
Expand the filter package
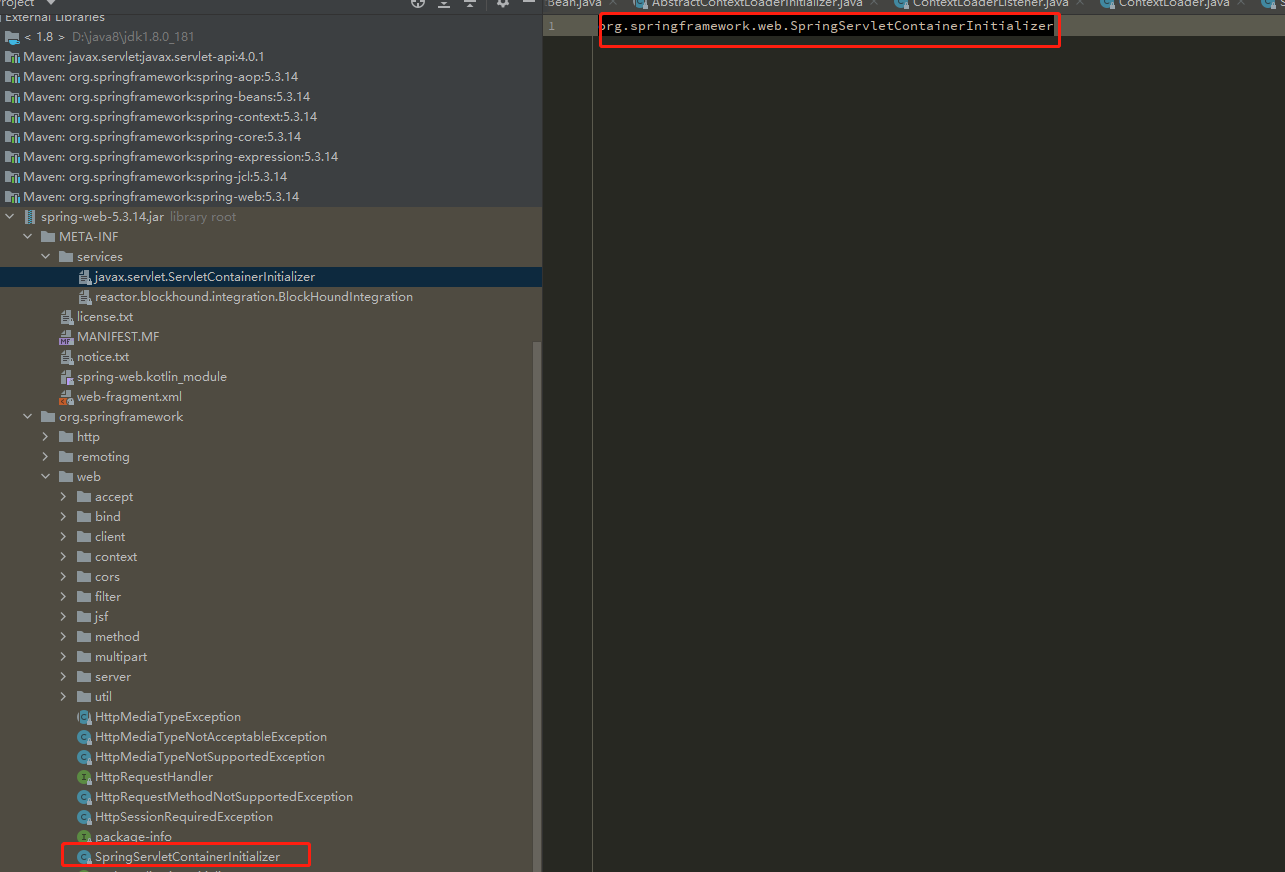coord(64,597)
